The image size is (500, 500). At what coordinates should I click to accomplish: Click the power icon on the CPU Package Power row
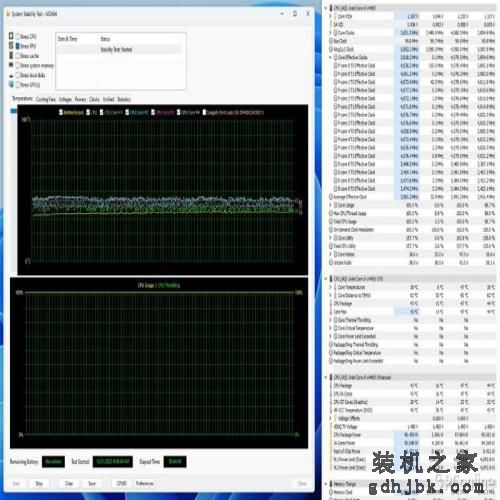pos(331,435)
